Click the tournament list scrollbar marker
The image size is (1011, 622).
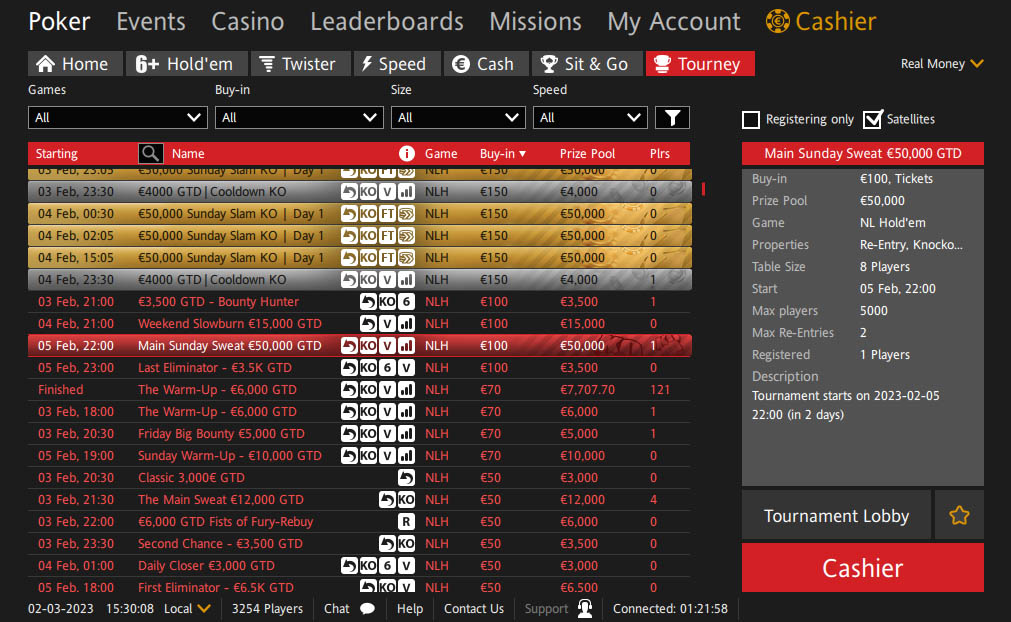(x=703, y=189)
